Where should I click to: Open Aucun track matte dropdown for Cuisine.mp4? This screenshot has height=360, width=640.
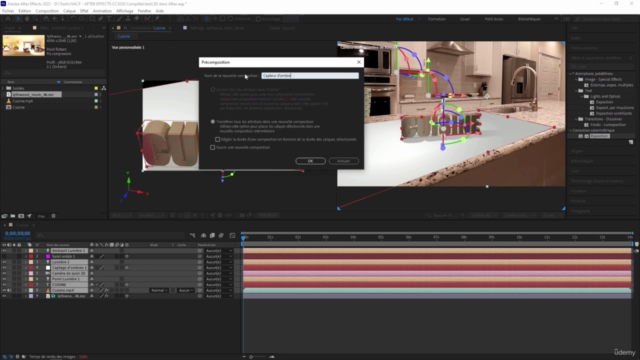(186, 290)
